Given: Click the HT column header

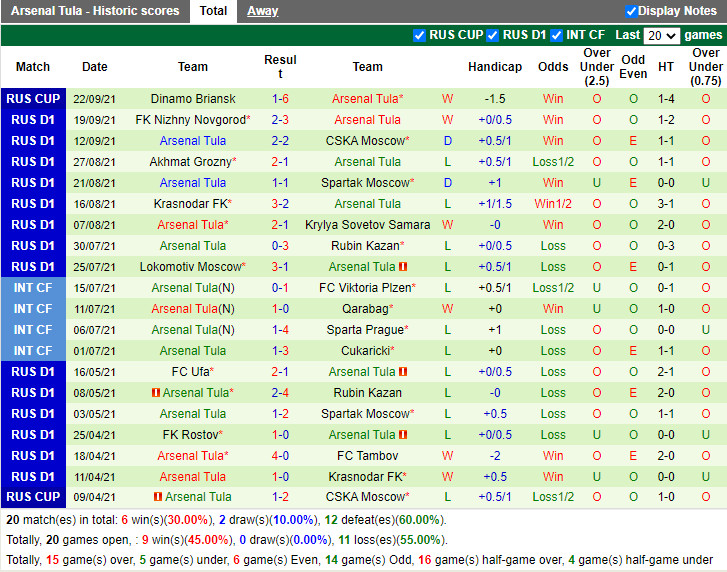Looking at the screenshot, I should pos(666,67).
